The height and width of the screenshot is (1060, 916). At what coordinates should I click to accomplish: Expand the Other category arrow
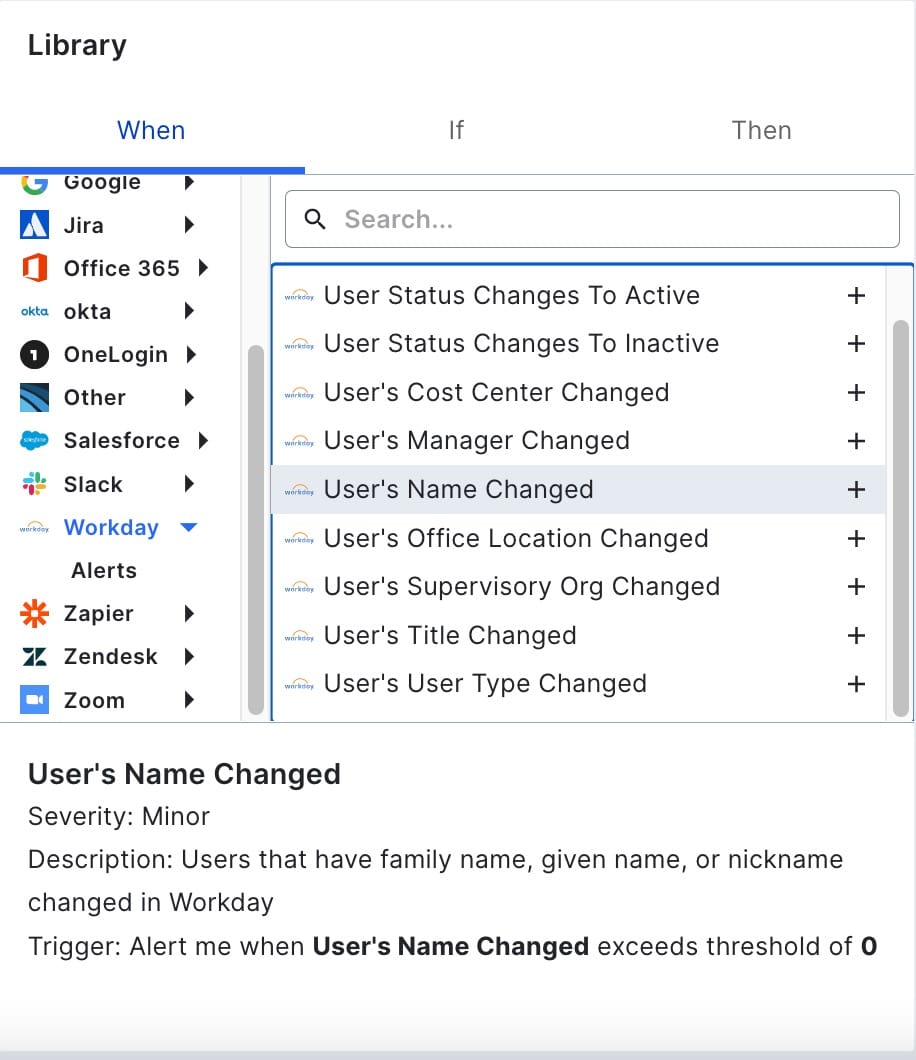click(189, 398)
